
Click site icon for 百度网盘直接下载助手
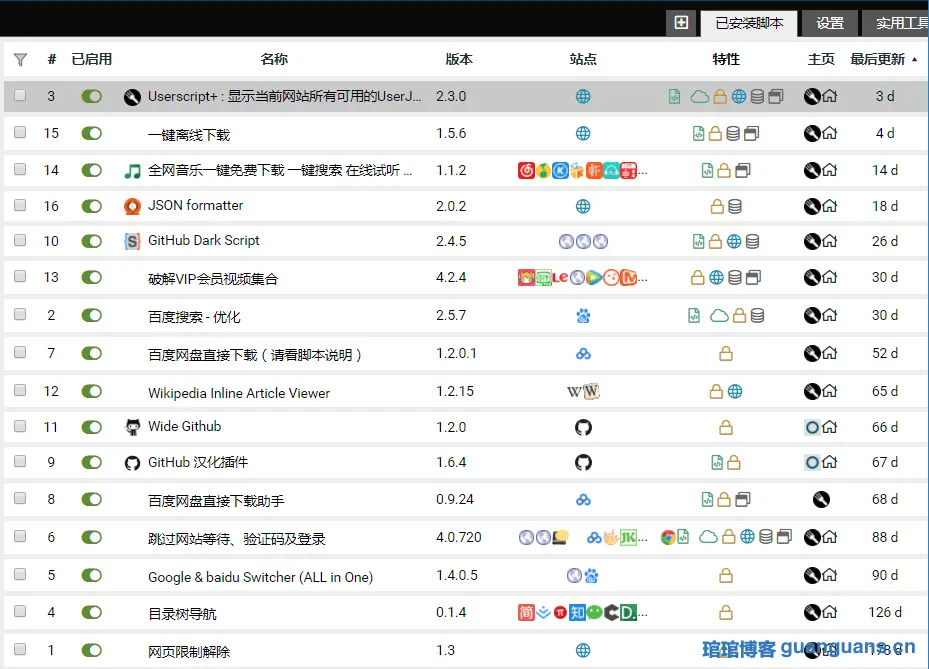[583, 500]
